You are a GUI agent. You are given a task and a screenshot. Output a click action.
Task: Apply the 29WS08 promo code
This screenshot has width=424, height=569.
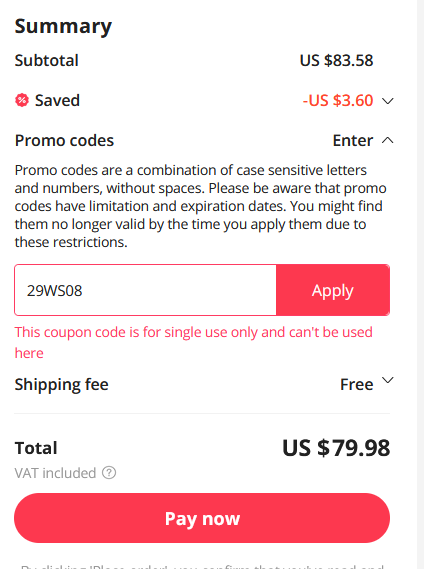333,290
